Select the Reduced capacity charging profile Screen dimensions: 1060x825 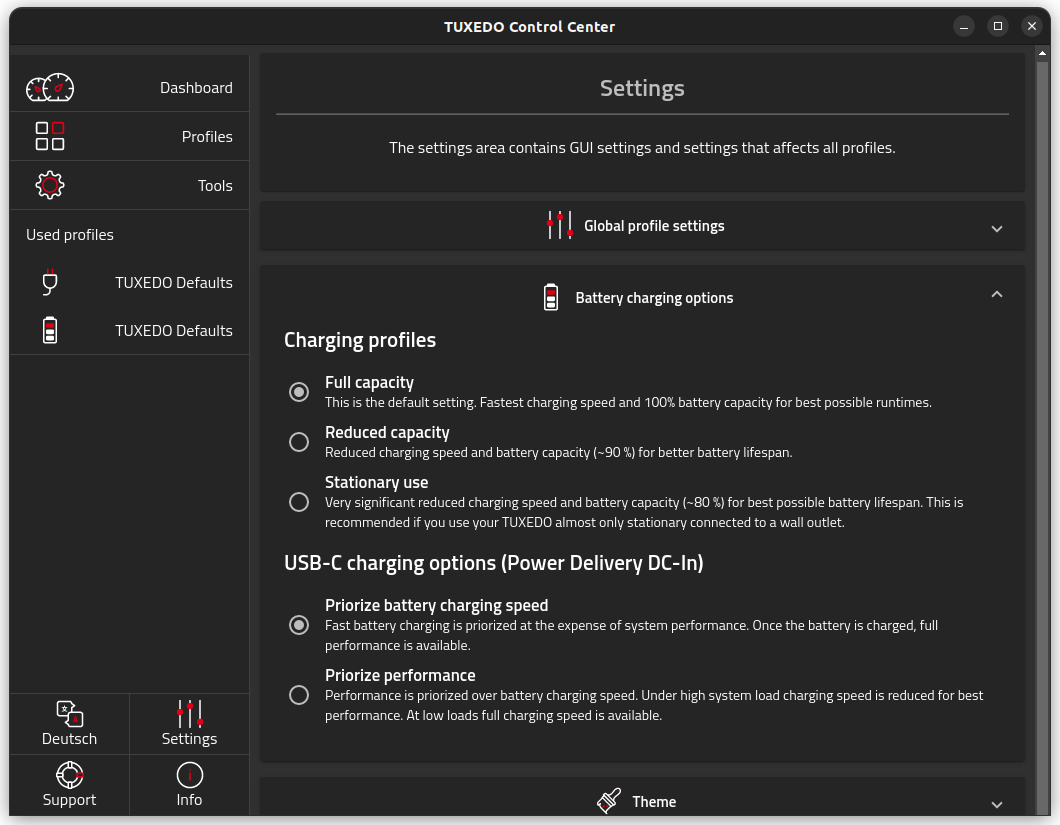(299, 442)
